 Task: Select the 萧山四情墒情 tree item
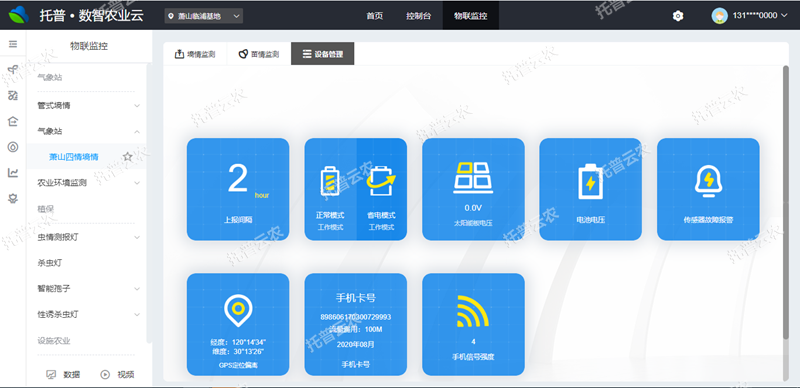pos(73,157)
